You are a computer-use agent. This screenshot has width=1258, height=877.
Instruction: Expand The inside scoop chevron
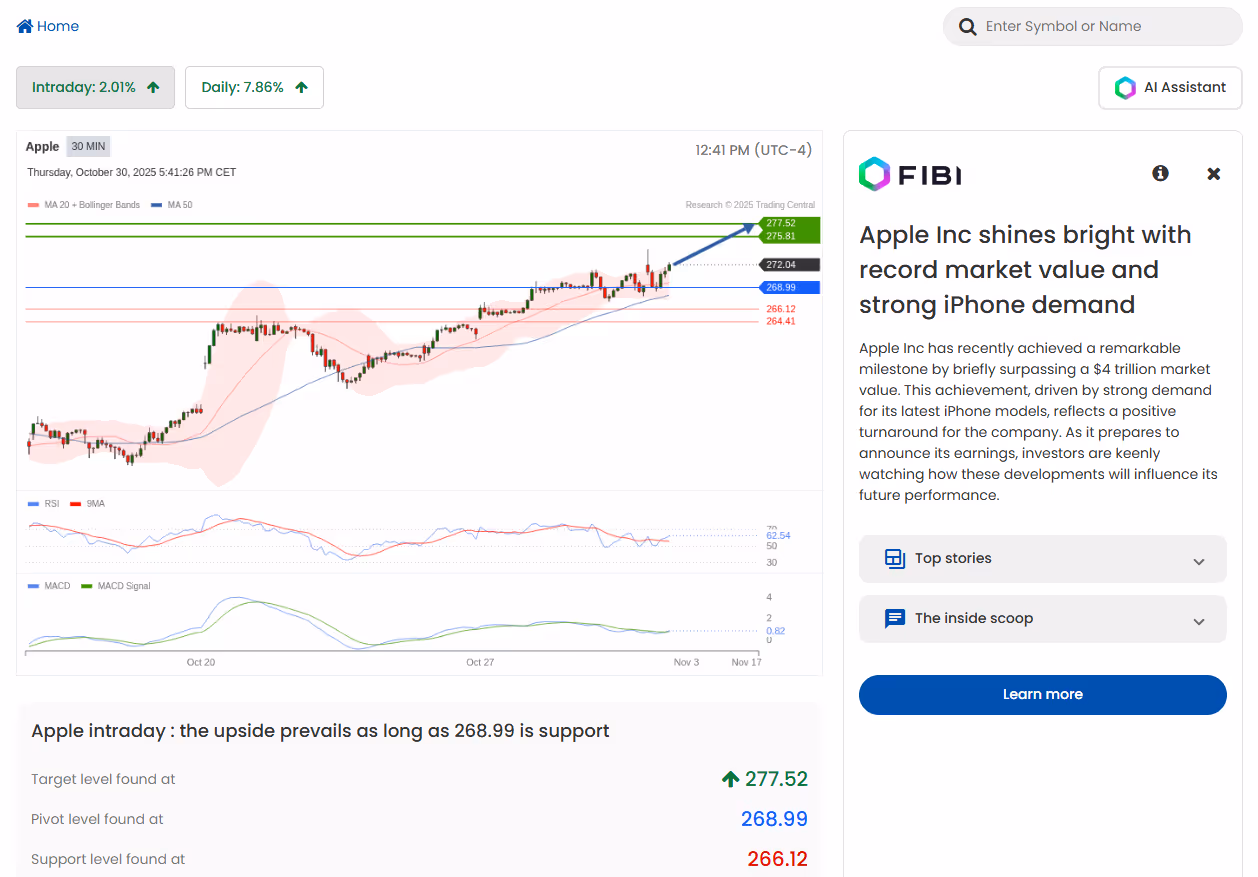tap(1199, 621)
